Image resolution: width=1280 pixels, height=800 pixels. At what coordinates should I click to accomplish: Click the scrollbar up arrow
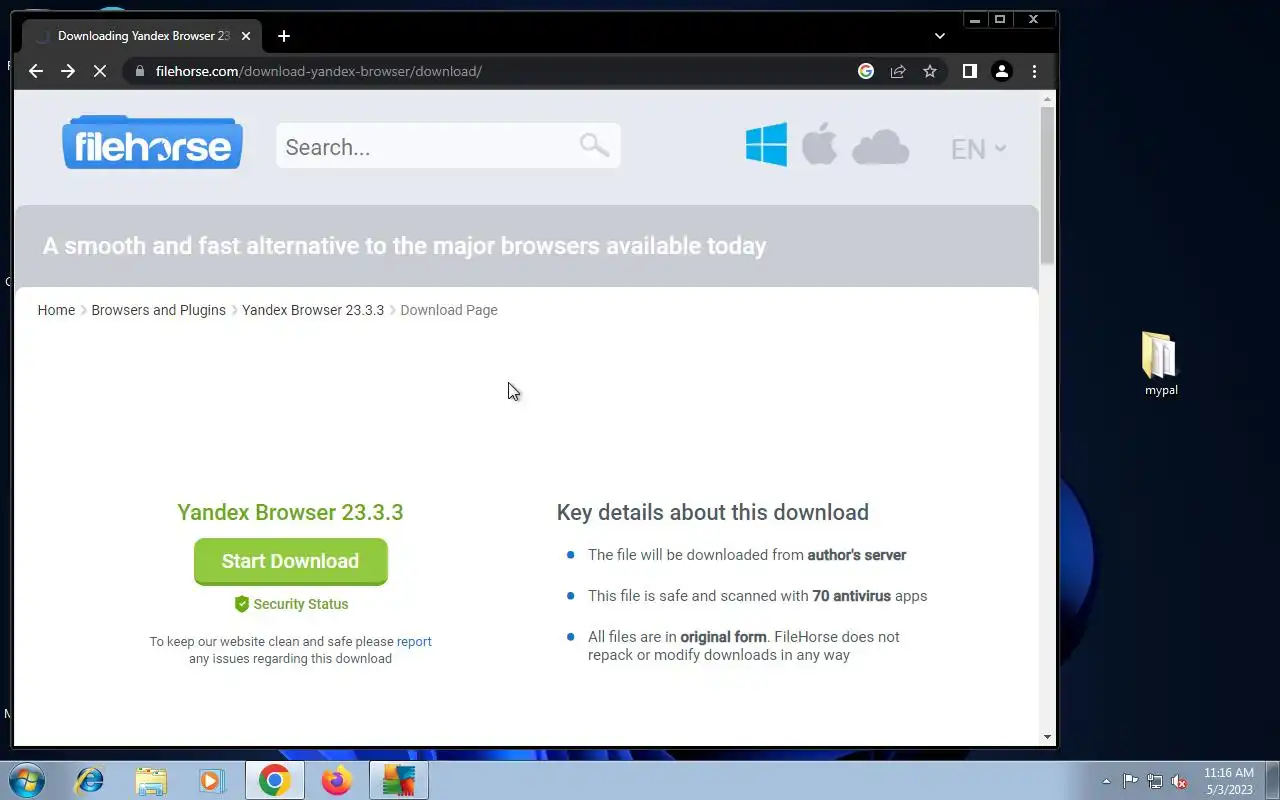click(1047, 99)
